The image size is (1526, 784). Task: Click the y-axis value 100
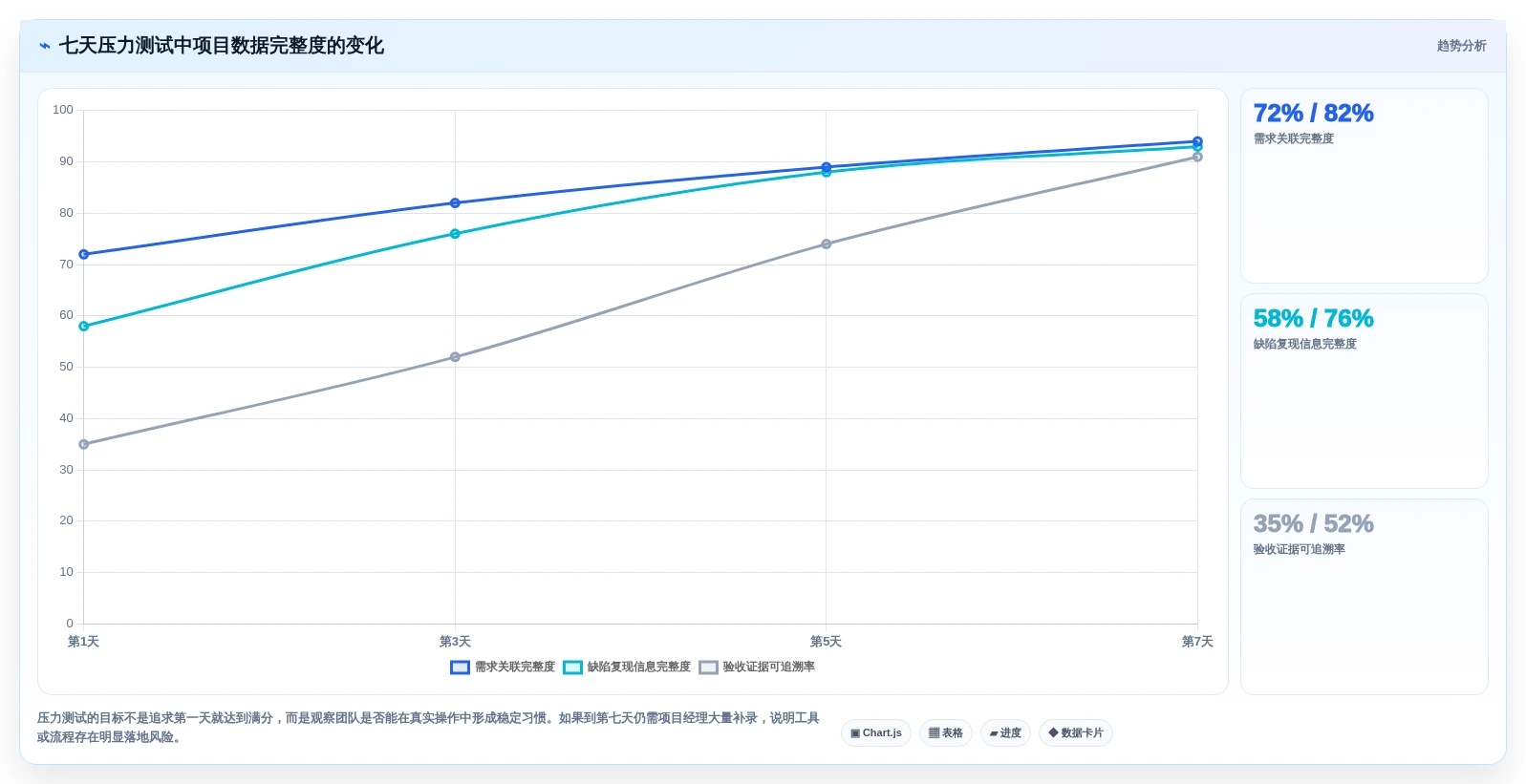coord(63,110)
